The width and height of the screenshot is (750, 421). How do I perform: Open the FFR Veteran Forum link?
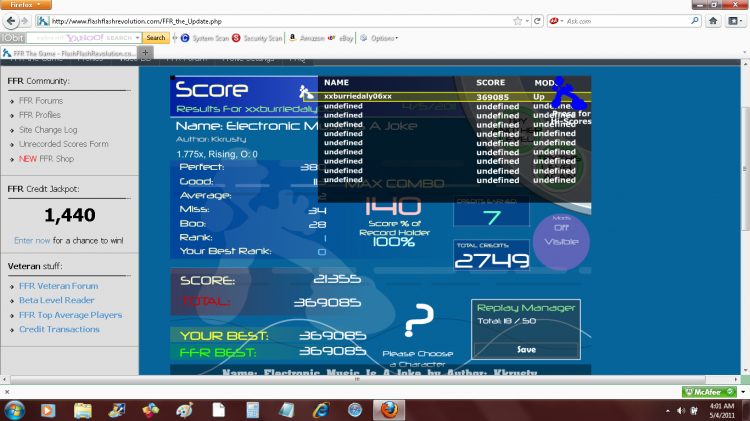pyautogui.click(x=58, y=286)
